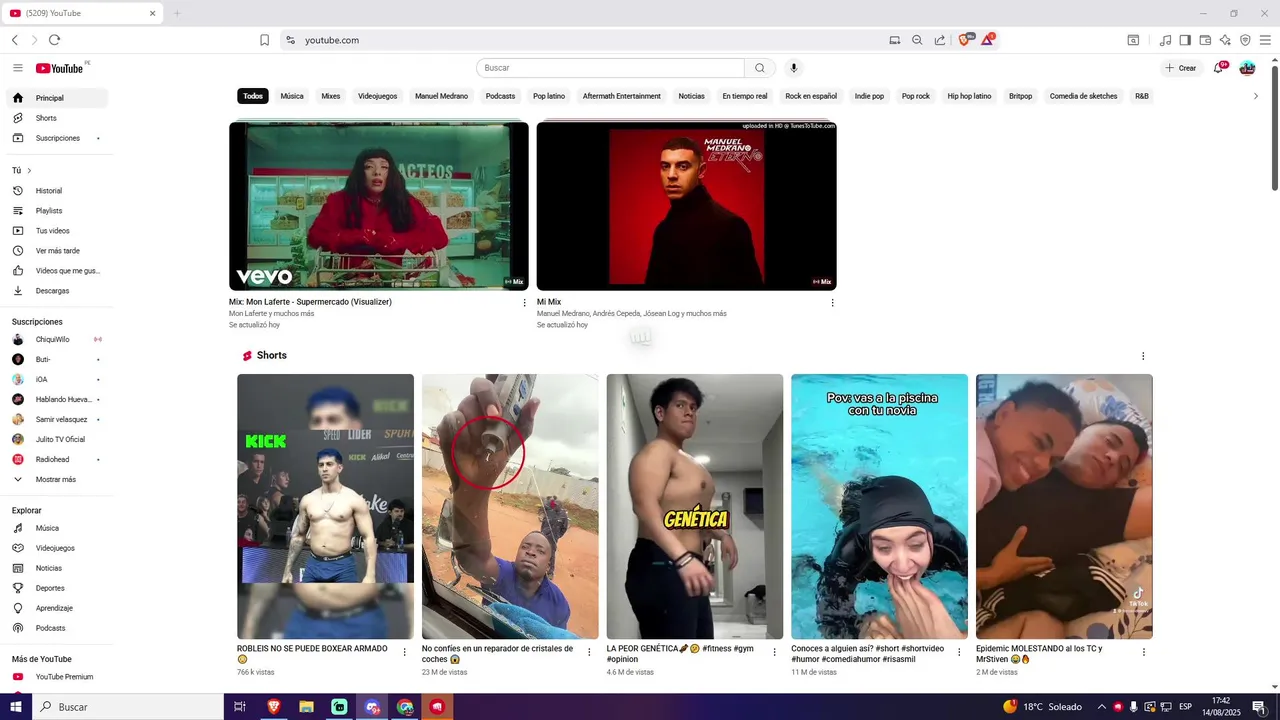Image resolution: width=1280 pixels, height=720 pixels.
Task: Reload the page in browser
Action: pos(54,40)
